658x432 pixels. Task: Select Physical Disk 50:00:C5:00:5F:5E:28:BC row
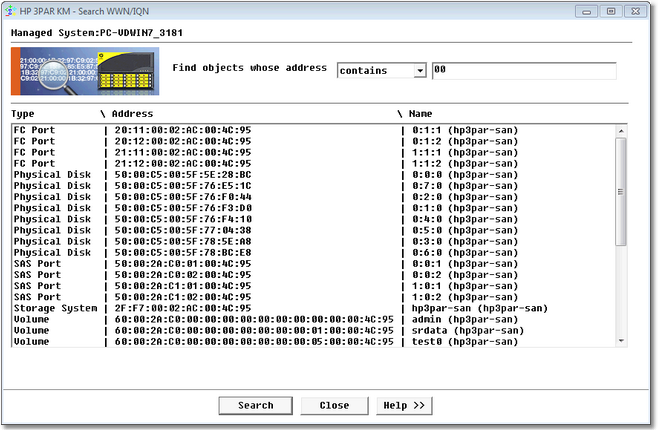click(313, 175)
